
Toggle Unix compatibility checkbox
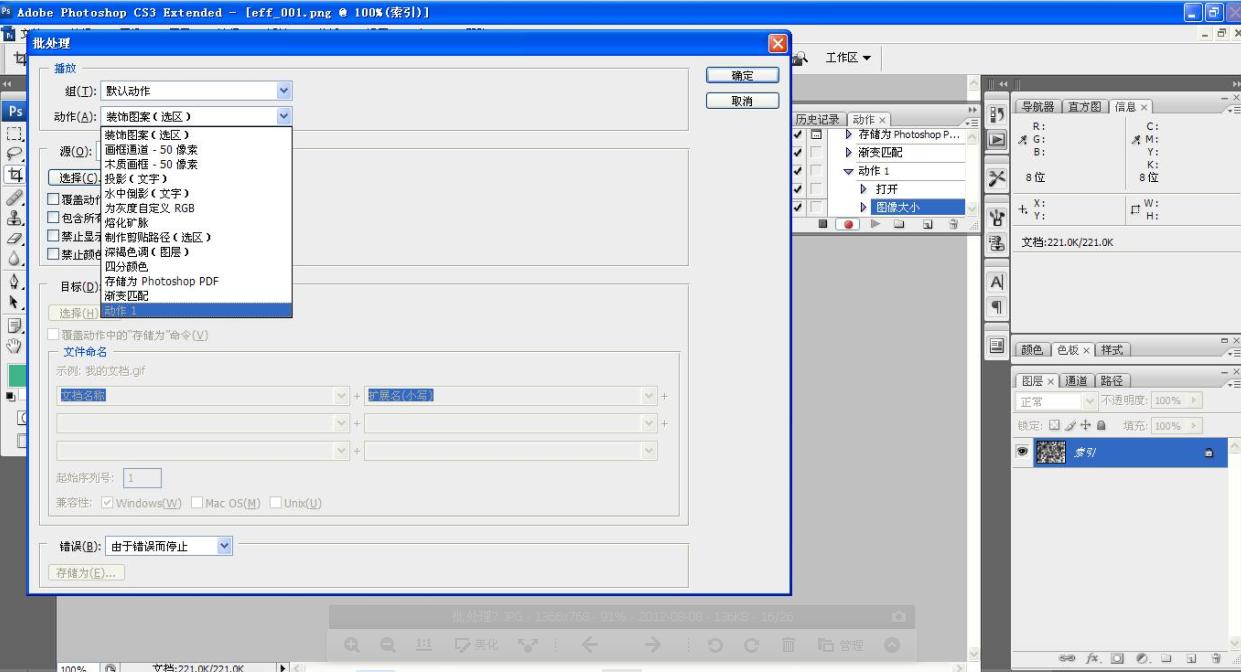point(276,502)
